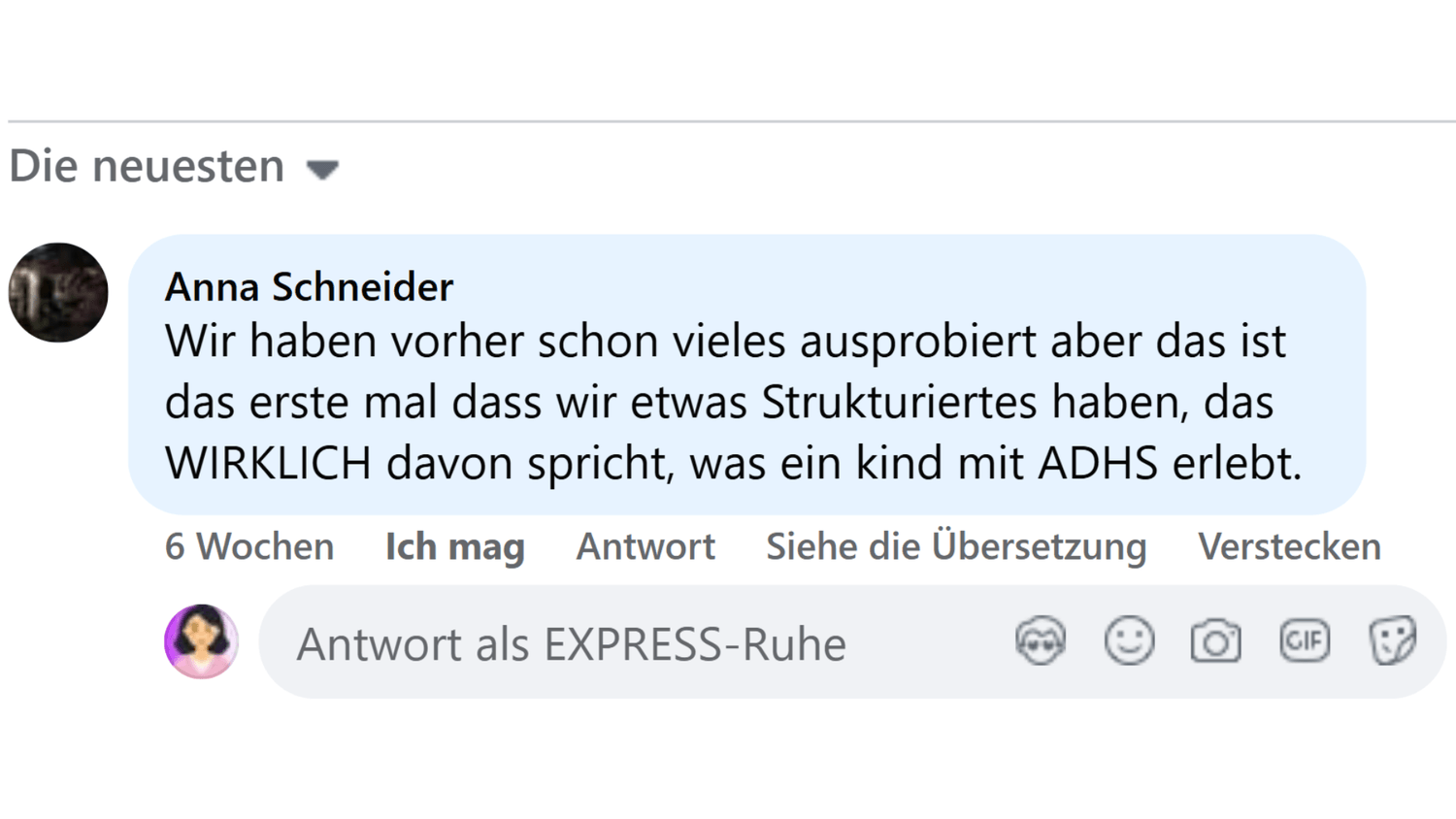Expand the sort arrow beside Die neuesten
The height and width of the screenshot is (819, 1456).
tap(322, 170)
